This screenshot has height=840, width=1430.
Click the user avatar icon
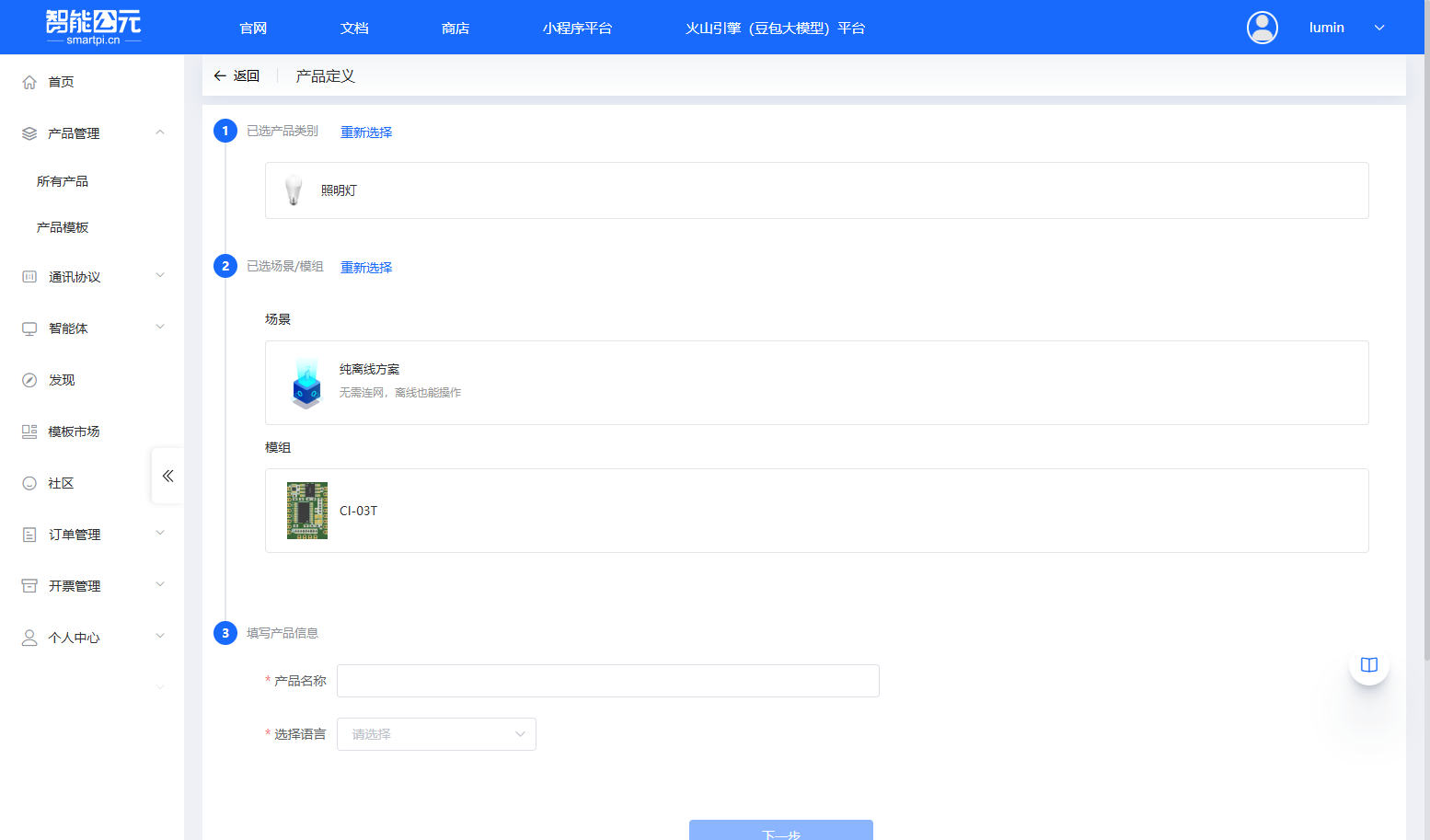click(x=1262, y=28)
